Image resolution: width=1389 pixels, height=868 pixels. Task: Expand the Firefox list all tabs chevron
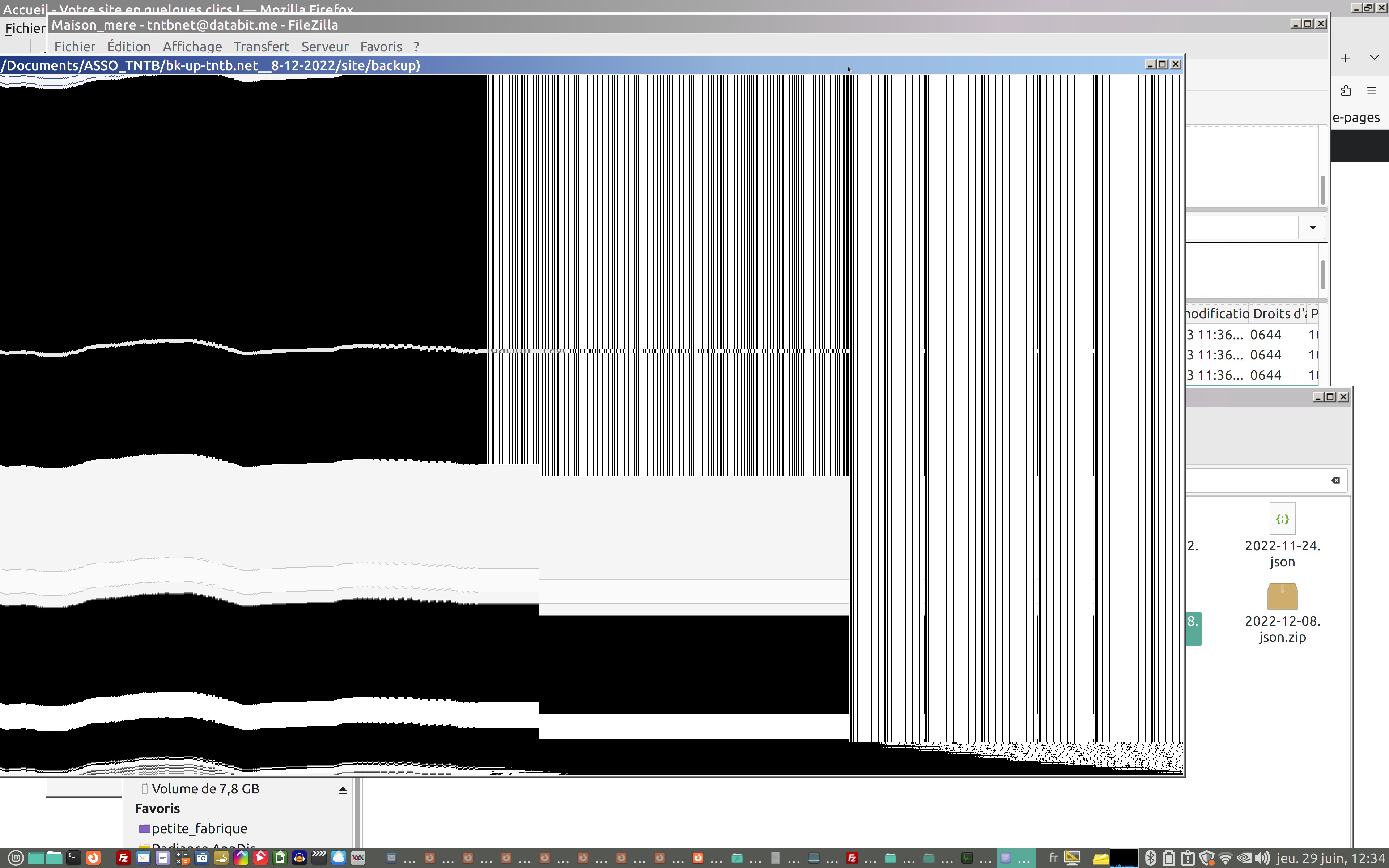(x=1374, y=58)
